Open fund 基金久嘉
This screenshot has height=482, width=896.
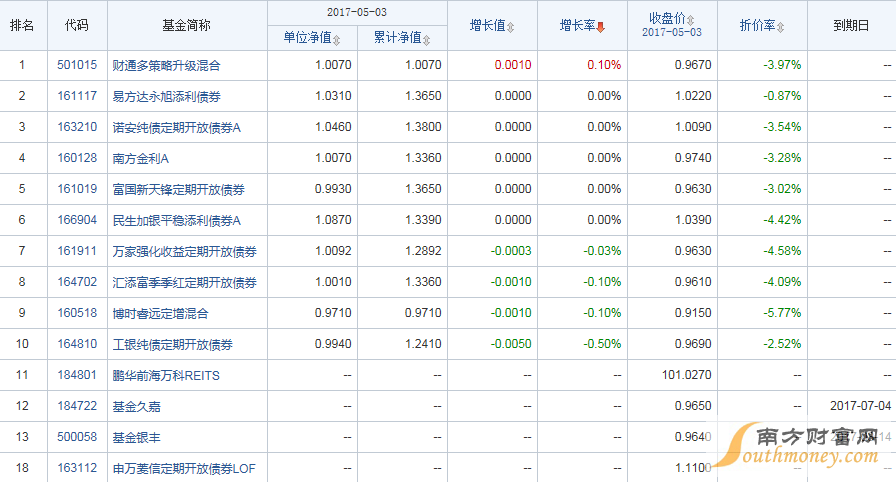pyautogui.click(x=137, y=407)
